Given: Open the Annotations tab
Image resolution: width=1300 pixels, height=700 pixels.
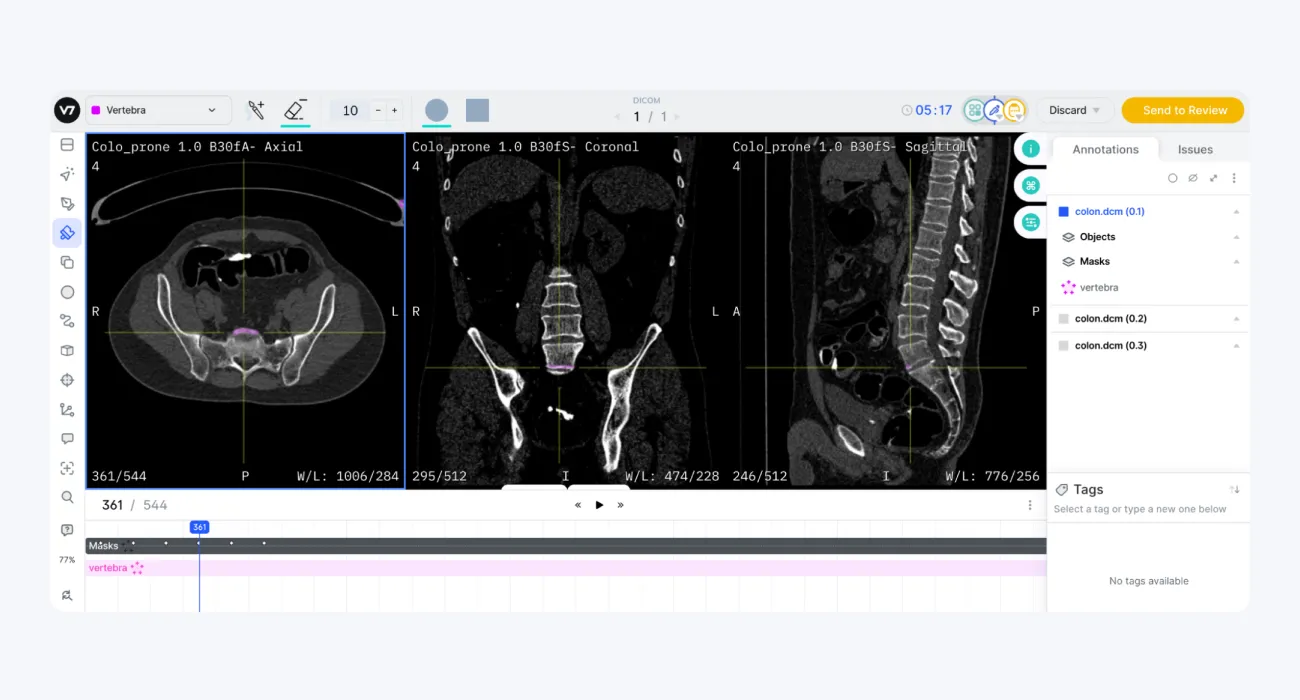Looking at the screenshot, I should point(1105,148).
